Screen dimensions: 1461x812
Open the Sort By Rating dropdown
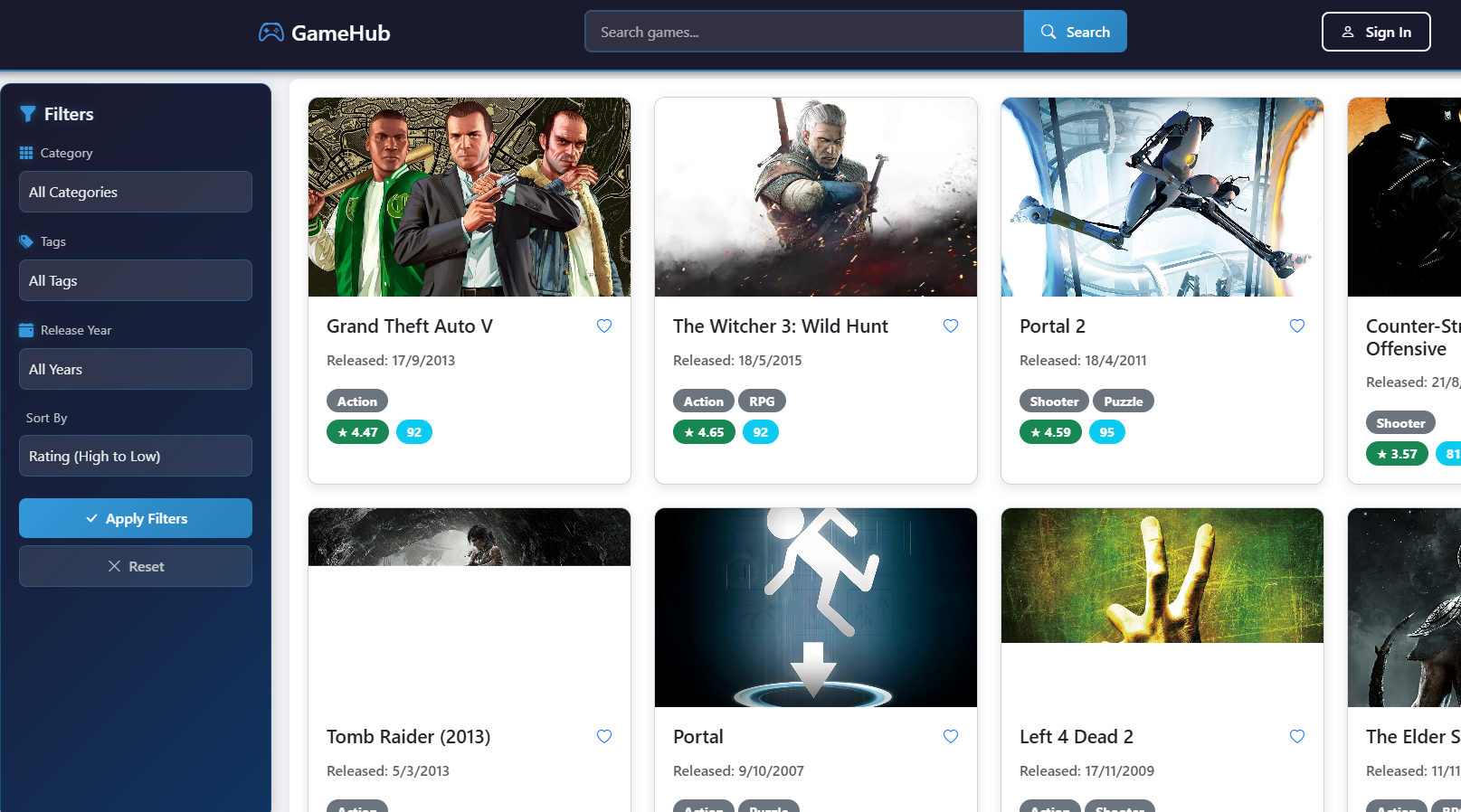pos(136,456)
